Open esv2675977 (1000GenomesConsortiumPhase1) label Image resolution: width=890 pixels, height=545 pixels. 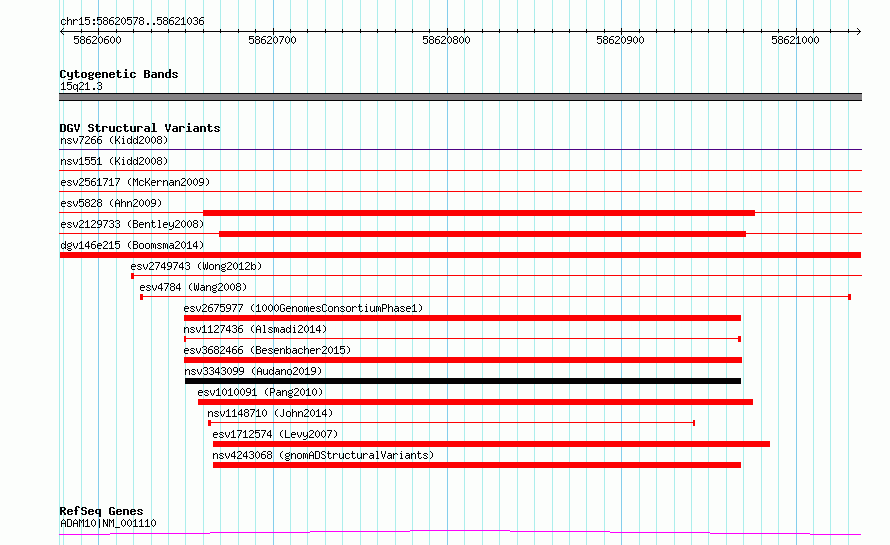(303, 308)
